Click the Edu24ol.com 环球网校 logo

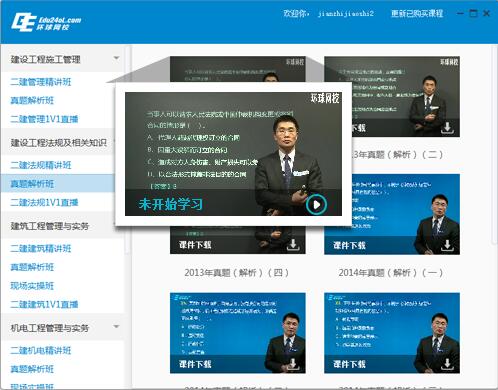coord(46,22)
